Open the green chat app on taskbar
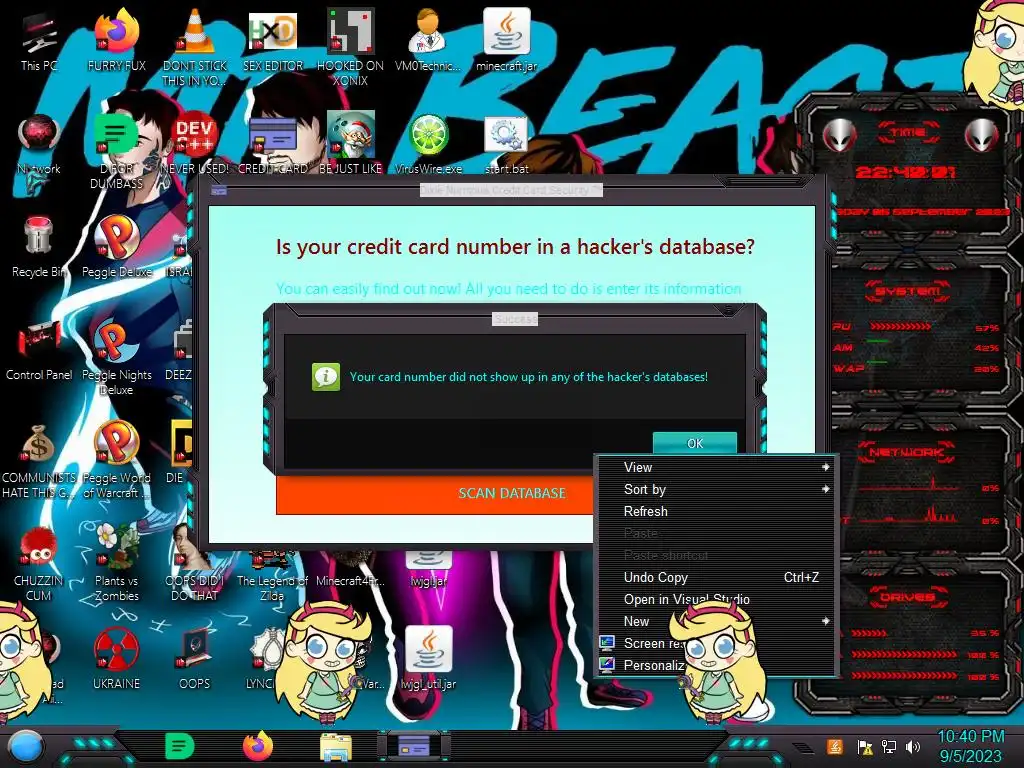The width and height of the screenshot is (1024, 768). (x=180, y=746)
